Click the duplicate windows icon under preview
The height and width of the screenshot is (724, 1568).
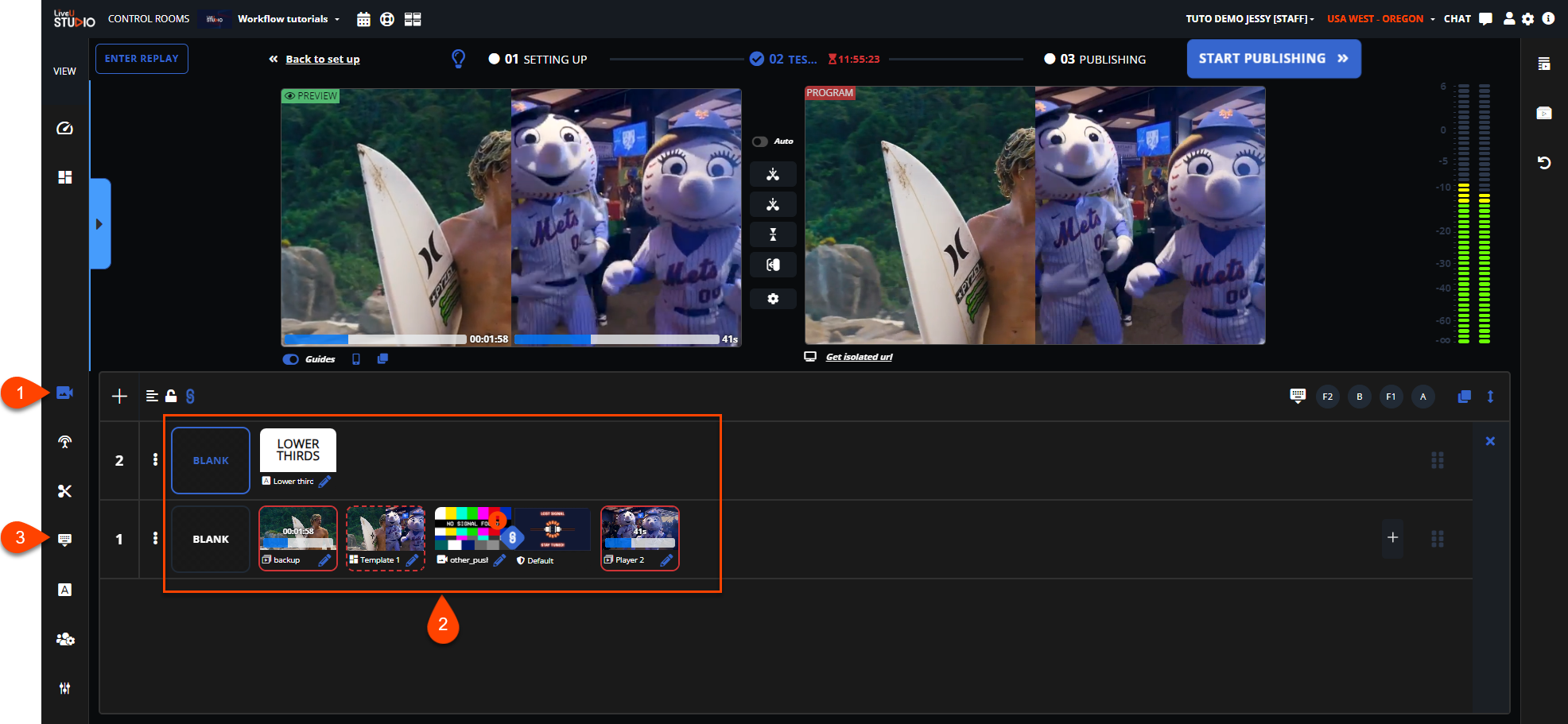tap(382, 359)
